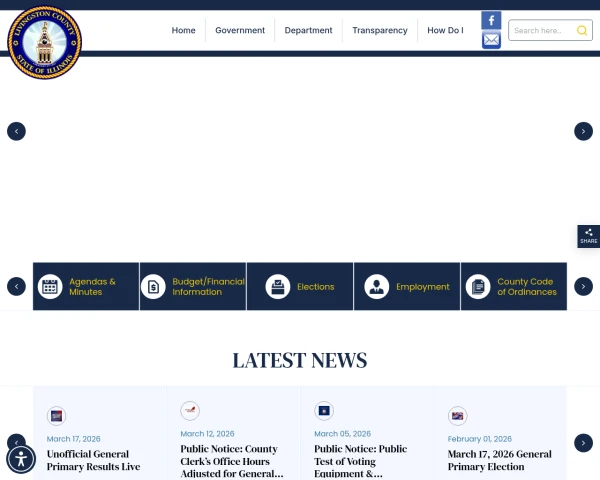Image resolution: width=600 pixels, height=480 pixels.
Task: Open the Share side tab
Action: tap(589, 236)
